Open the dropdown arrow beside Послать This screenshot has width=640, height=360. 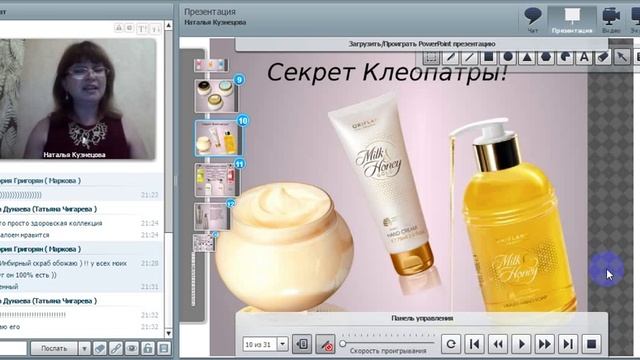click(x=84, y=348)
